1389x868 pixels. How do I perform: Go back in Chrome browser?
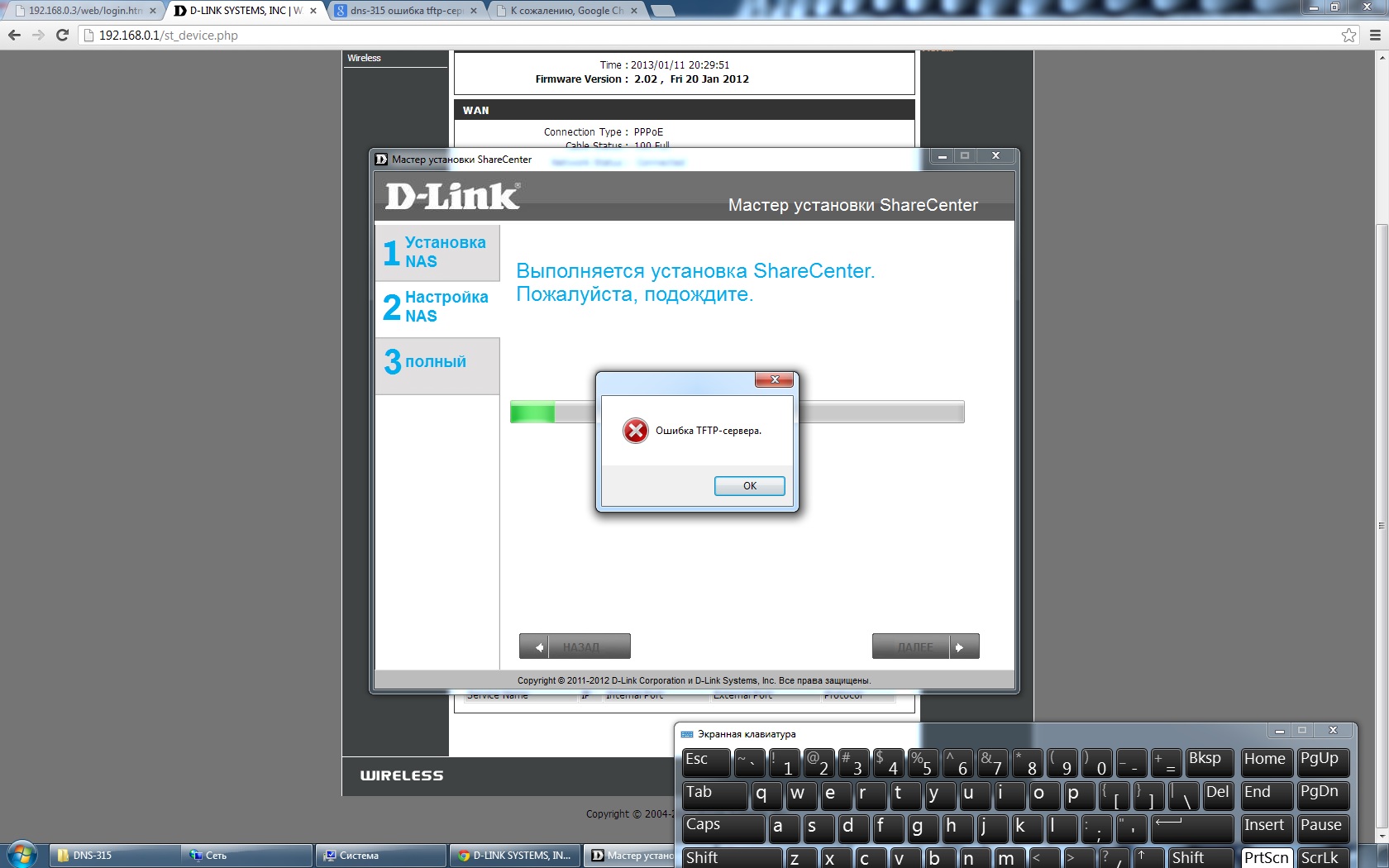tap(14, 35)
